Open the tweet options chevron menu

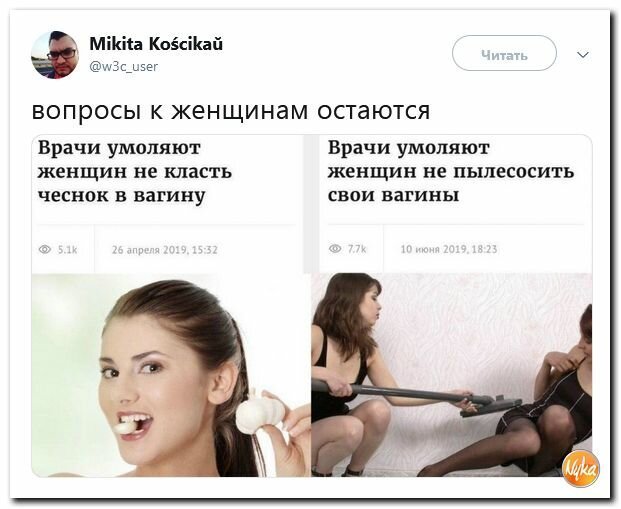click(583, 54)
